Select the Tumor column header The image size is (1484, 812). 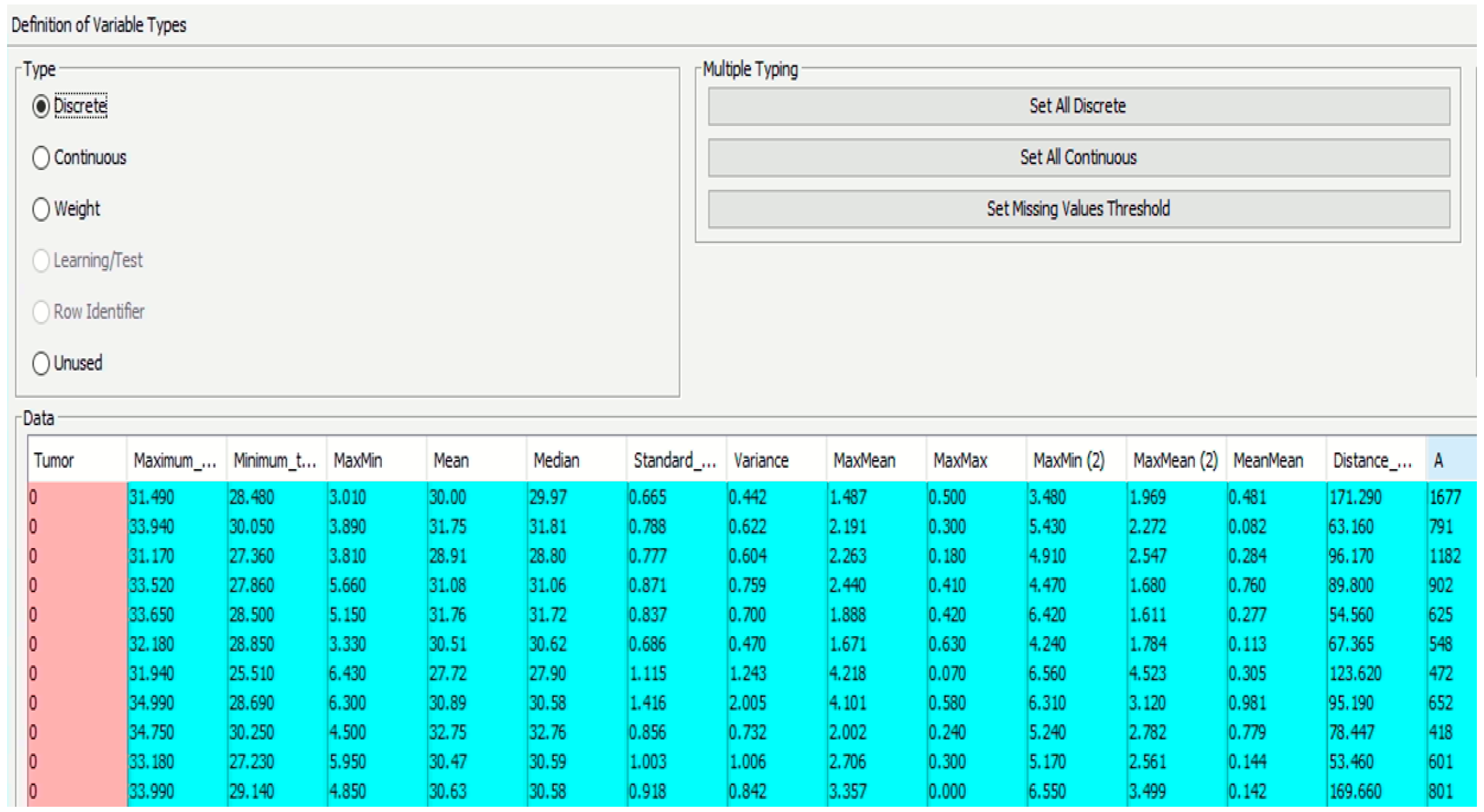(76, 460)
